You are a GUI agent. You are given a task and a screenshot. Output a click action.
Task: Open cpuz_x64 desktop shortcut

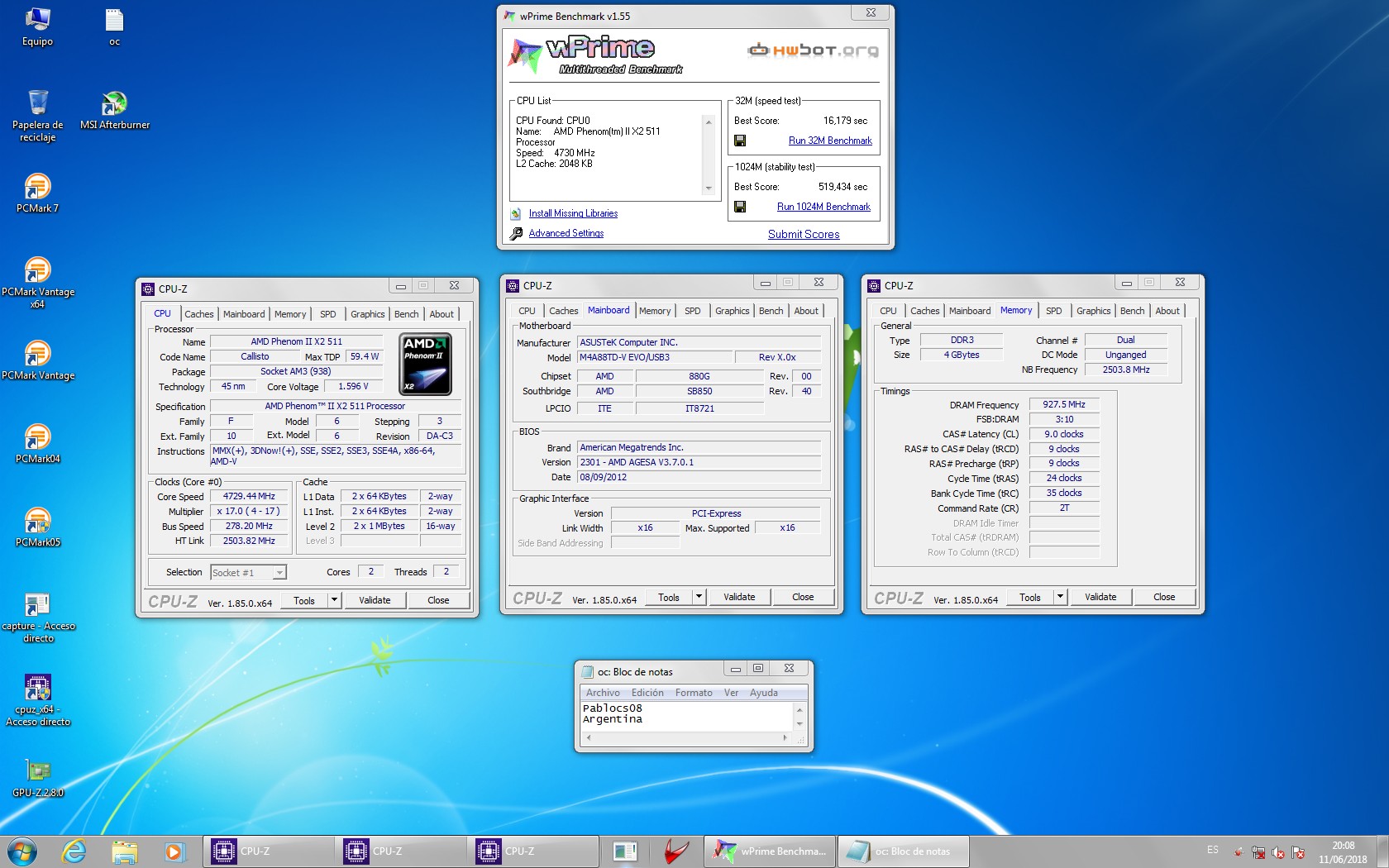click(38, 701)
